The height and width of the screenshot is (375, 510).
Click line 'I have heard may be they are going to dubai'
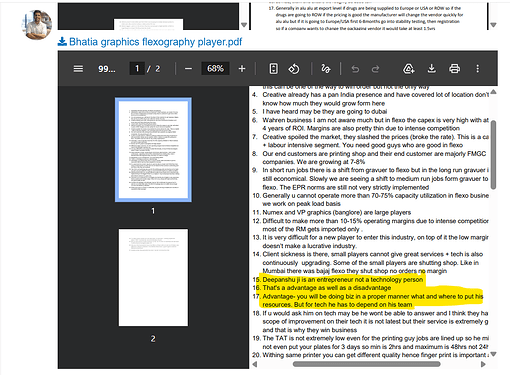coord(325,111)
